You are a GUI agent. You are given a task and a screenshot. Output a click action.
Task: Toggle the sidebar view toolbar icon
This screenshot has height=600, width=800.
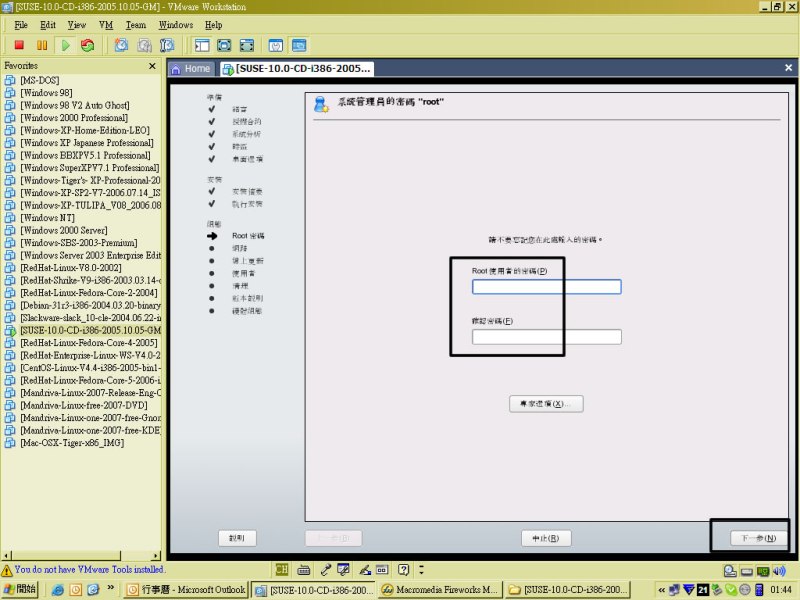coord(202,45)
